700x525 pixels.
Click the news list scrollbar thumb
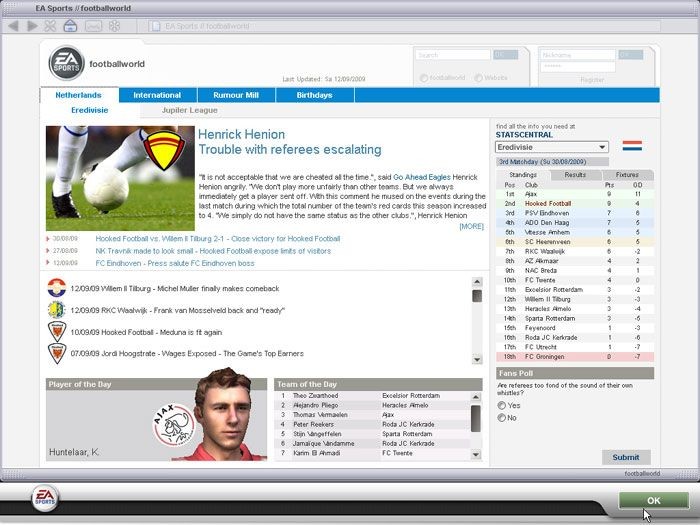pos(477,296)
